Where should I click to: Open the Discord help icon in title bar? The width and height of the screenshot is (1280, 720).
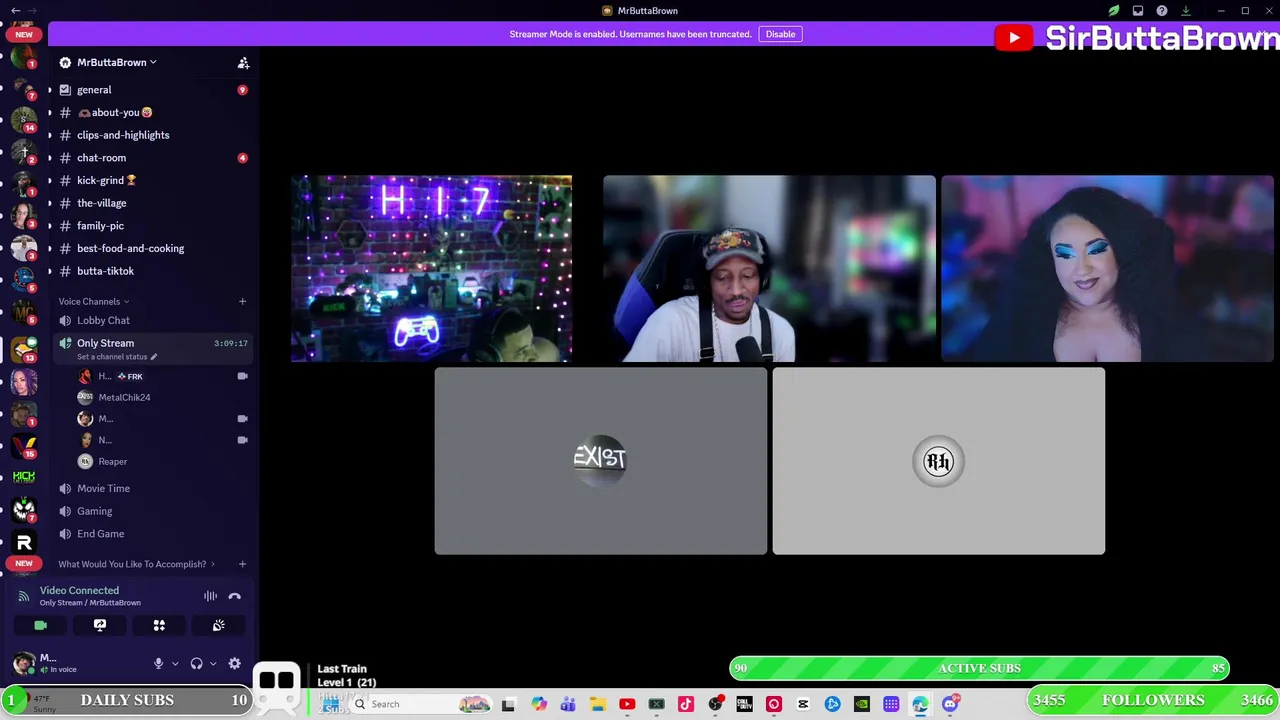pyautogui.click(x=1162, y=10)
